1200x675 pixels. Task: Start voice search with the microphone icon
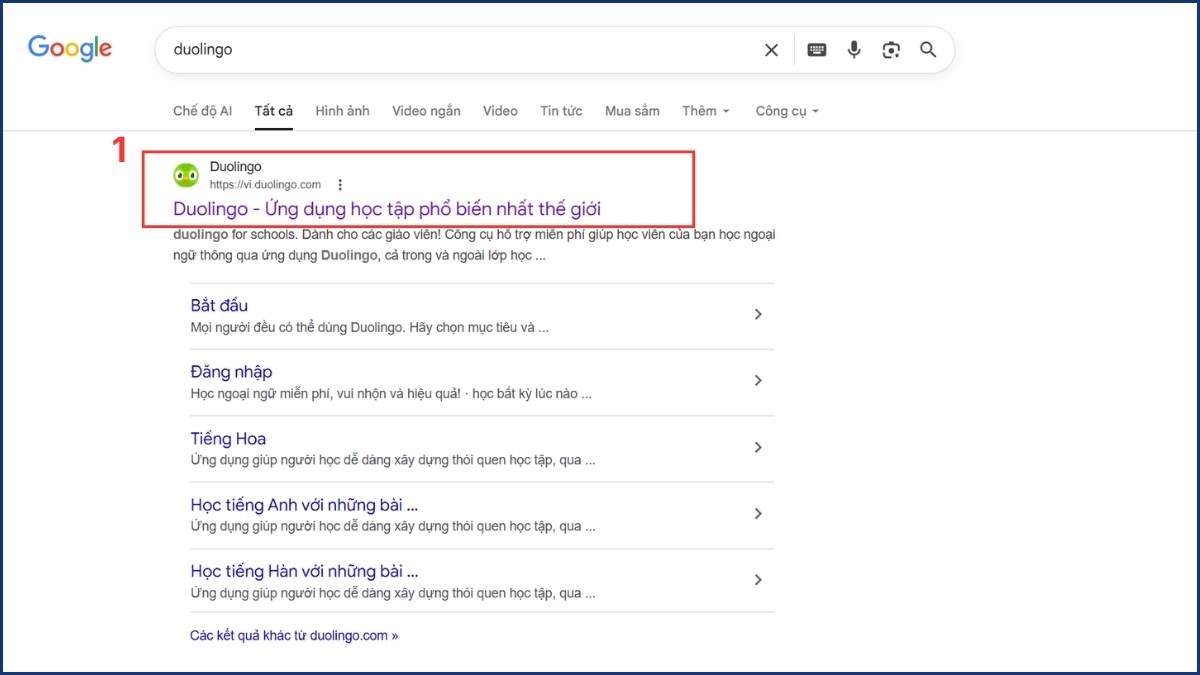854,50
